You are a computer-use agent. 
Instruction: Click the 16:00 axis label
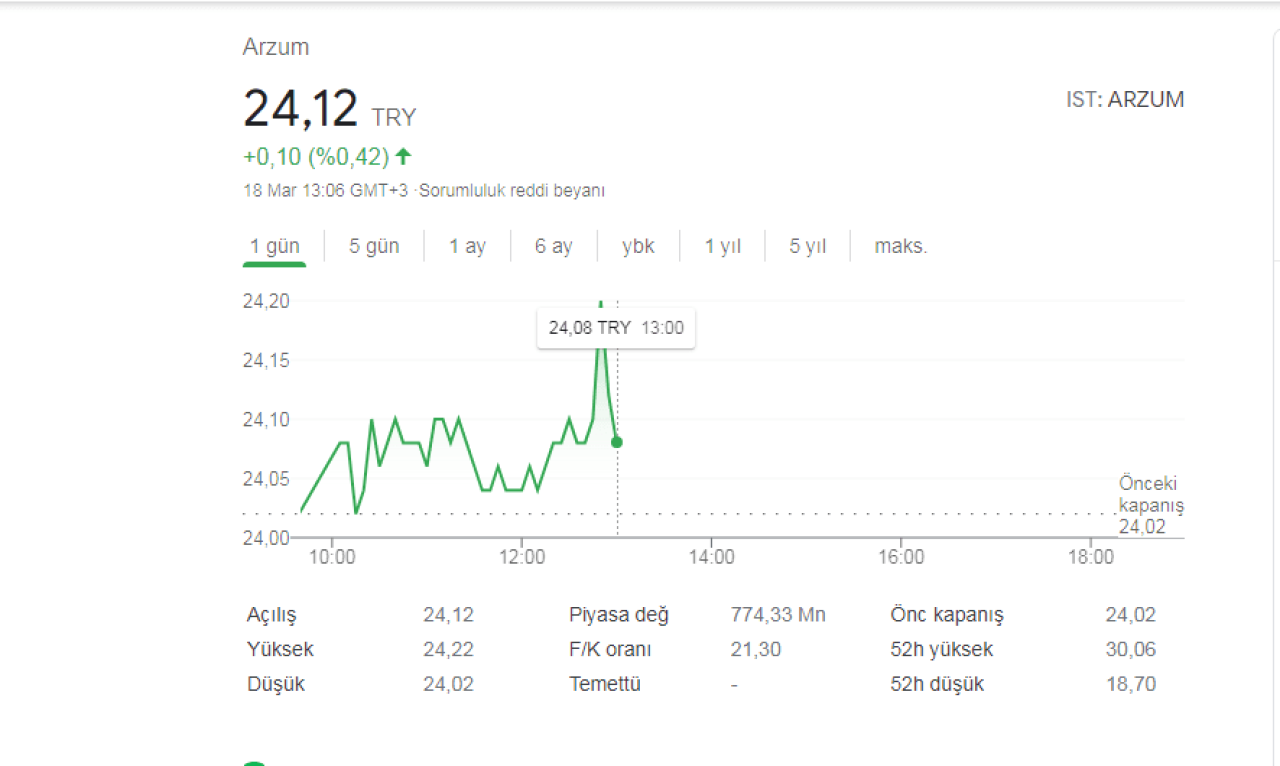coord(901,557)
